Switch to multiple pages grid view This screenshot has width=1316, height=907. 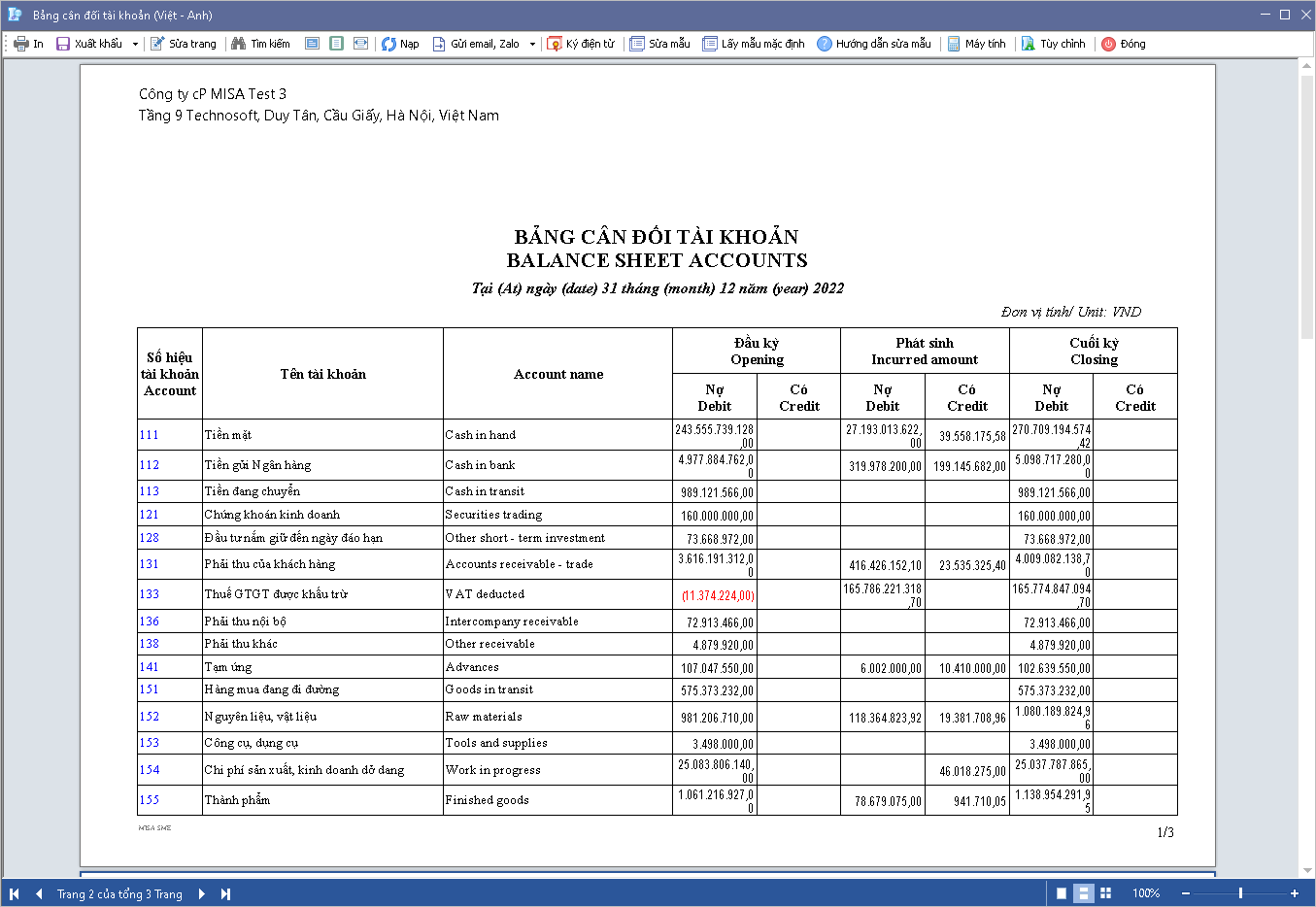tap(1106, 893)
